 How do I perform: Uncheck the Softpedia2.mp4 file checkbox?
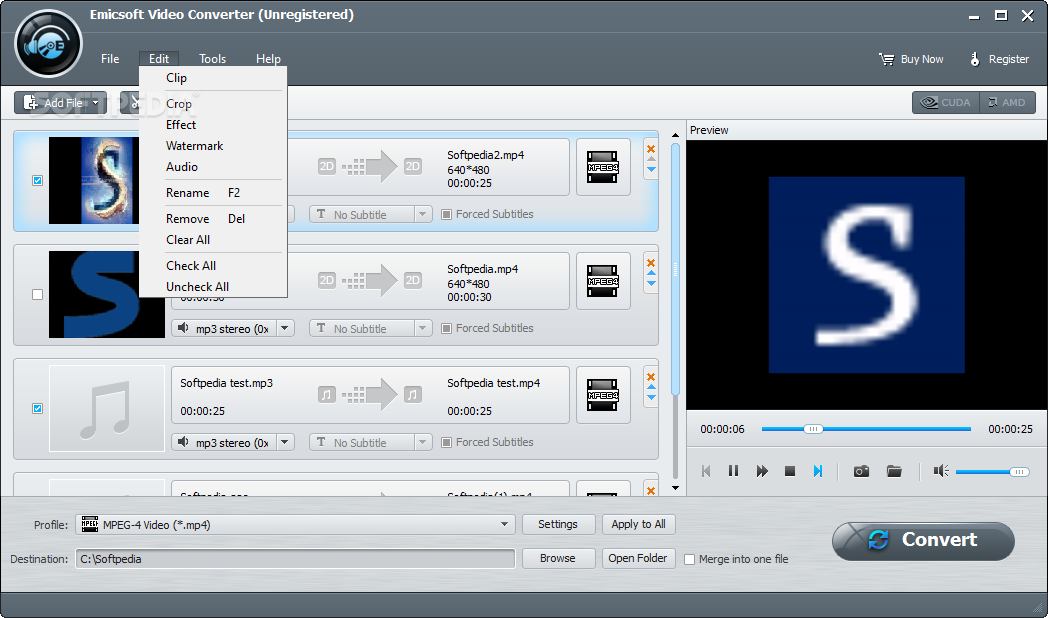point(37,180)
